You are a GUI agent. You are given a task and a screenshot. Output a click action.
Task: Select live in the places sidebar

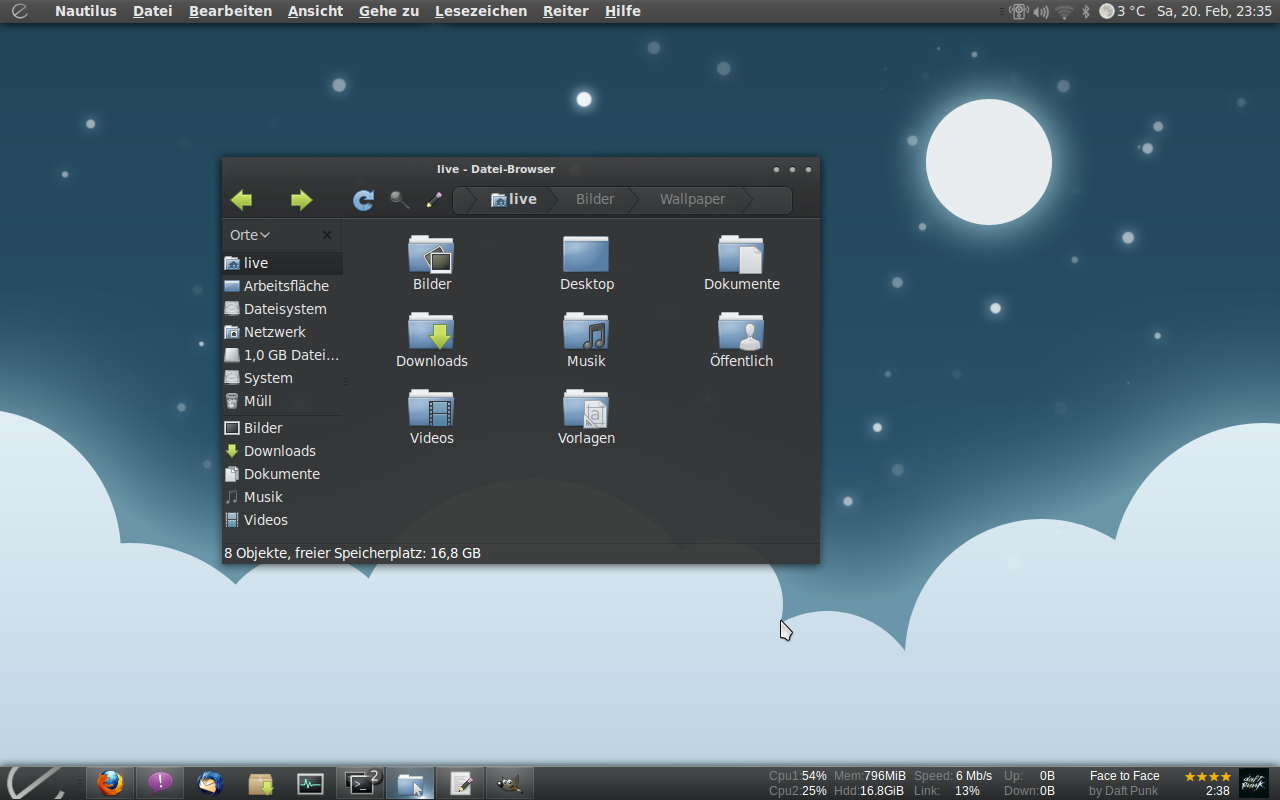tap(282, 263)
